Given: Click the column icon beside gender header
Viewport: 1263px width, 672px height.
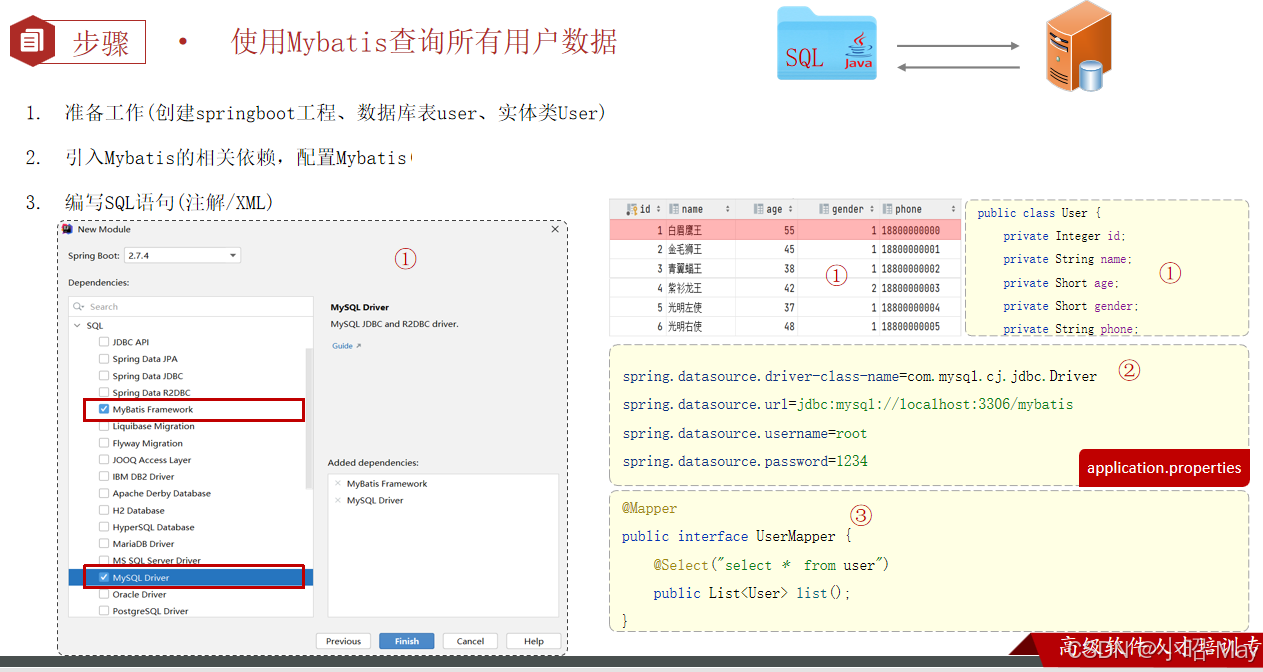Looking at the screenshot, I should click(x=824, y=209).
